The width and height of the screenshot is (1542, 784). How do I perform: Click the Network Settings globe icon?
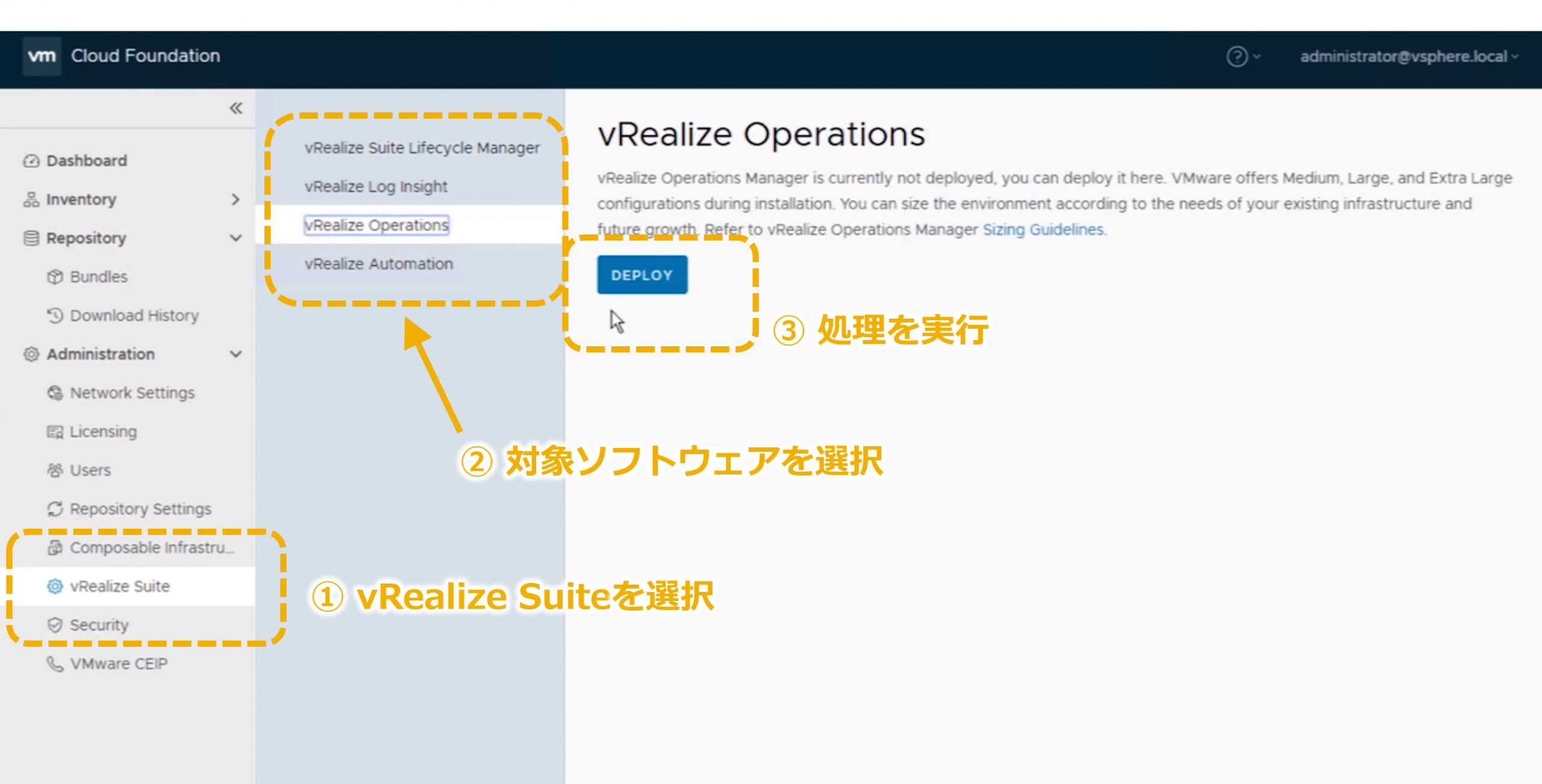pyautogui.click(x=55, y=393)
